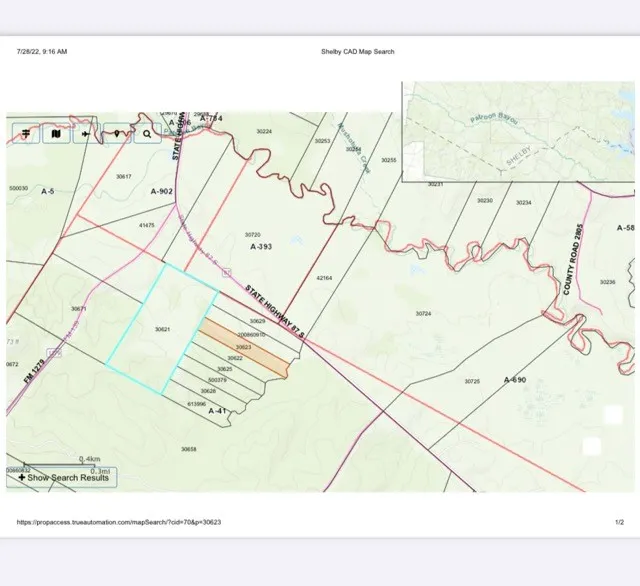Image resolution: width=640 pixels, height=586 pixels.
Task: Click parcel 30725 near A-690
Action: click(x=472, y=381)
